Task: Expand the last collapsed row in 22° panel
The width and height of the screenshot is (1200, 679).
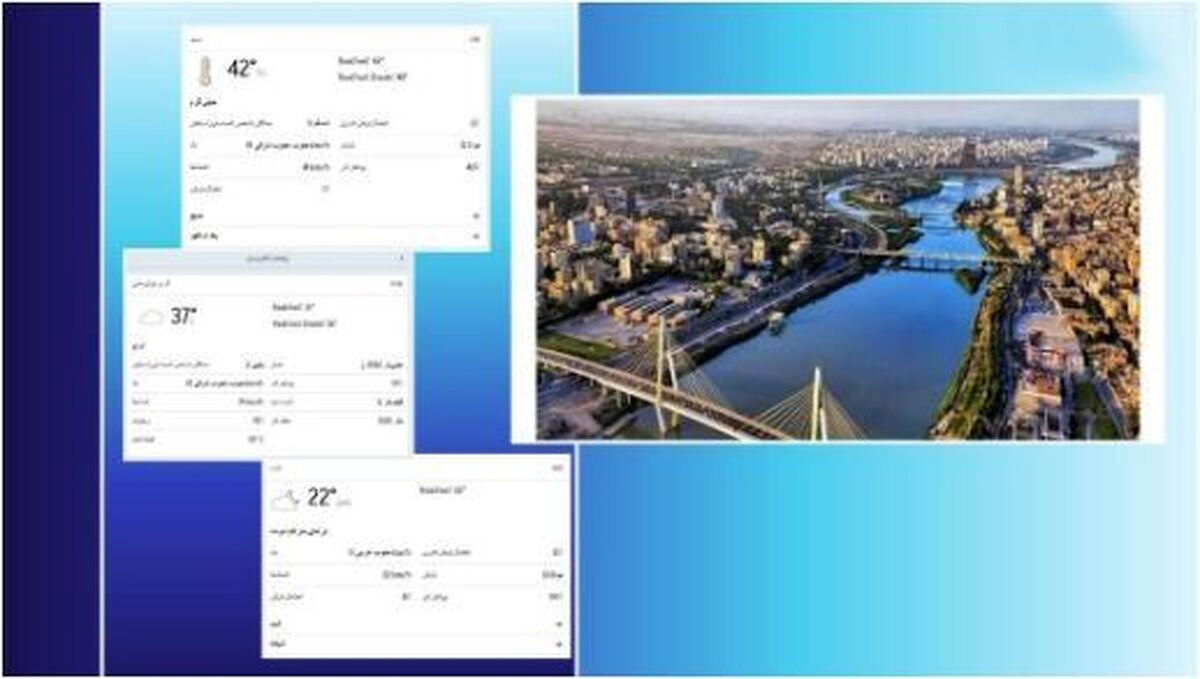Action: (416, 644)
